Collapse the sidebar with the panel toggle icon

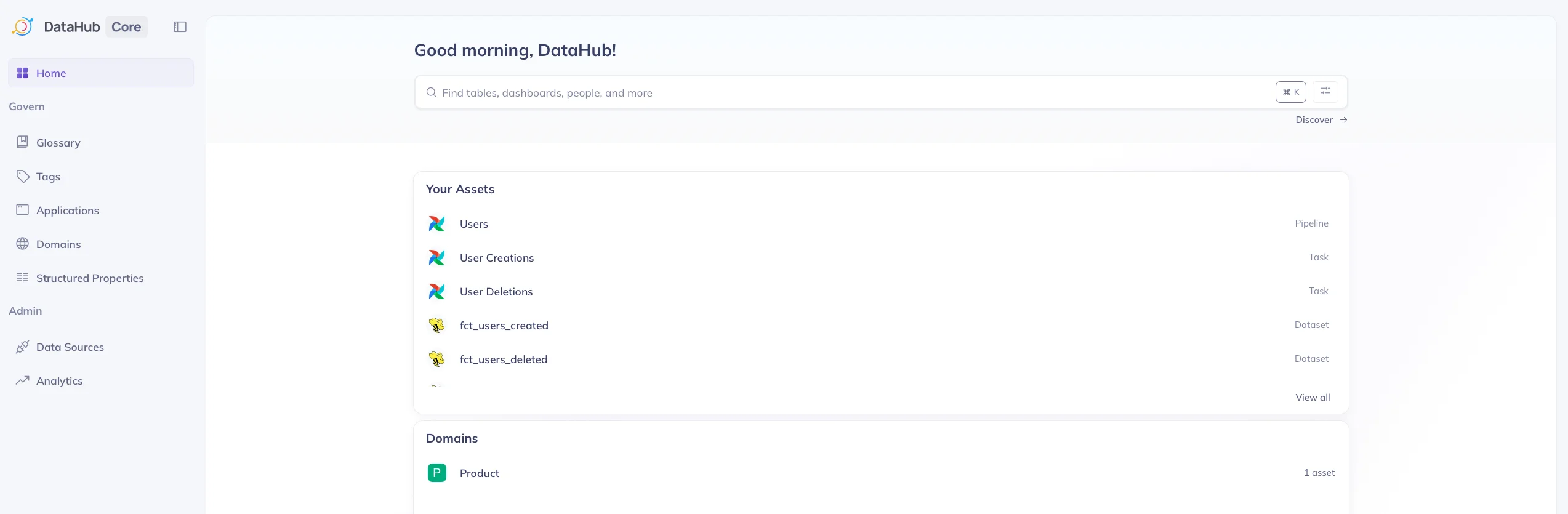(180, 26)
